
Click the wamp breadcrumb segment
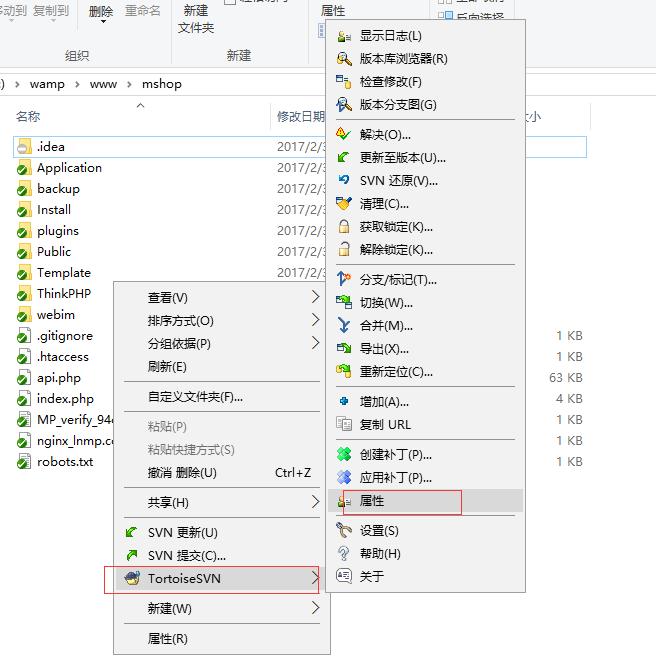point(47,84)
